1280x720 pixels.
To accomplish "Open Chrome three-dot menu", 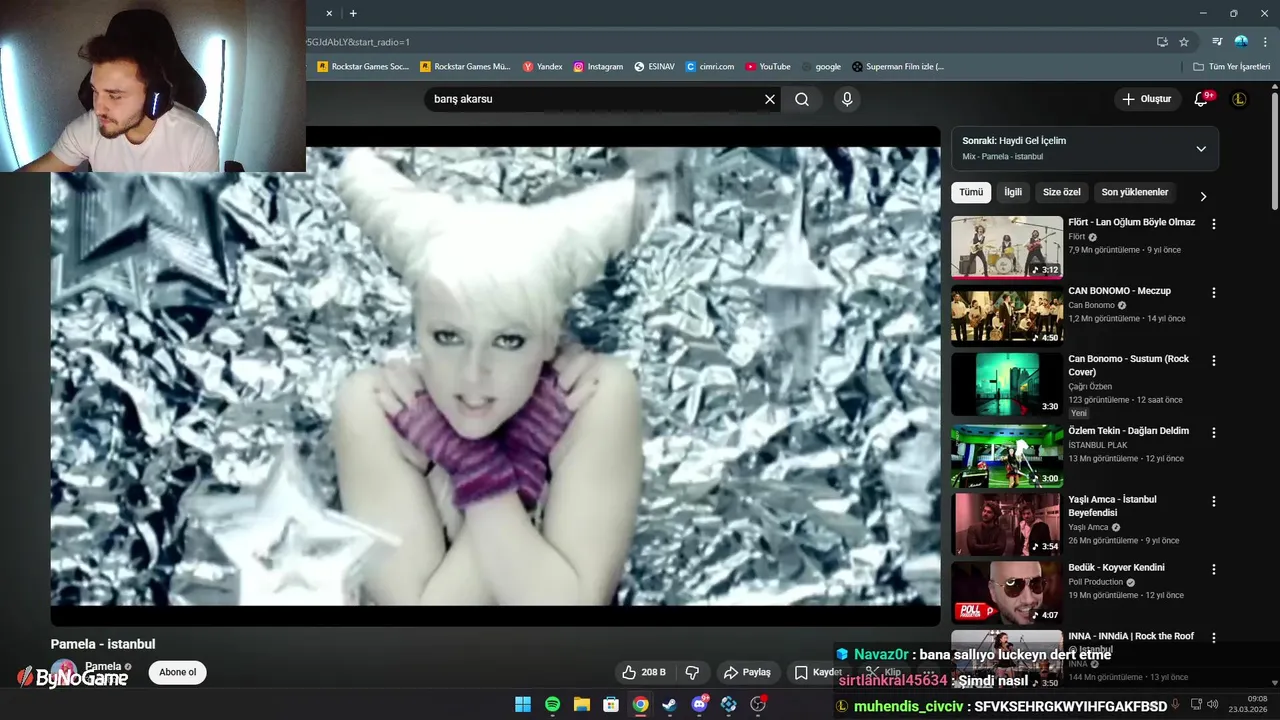I will pos(1265,42).
